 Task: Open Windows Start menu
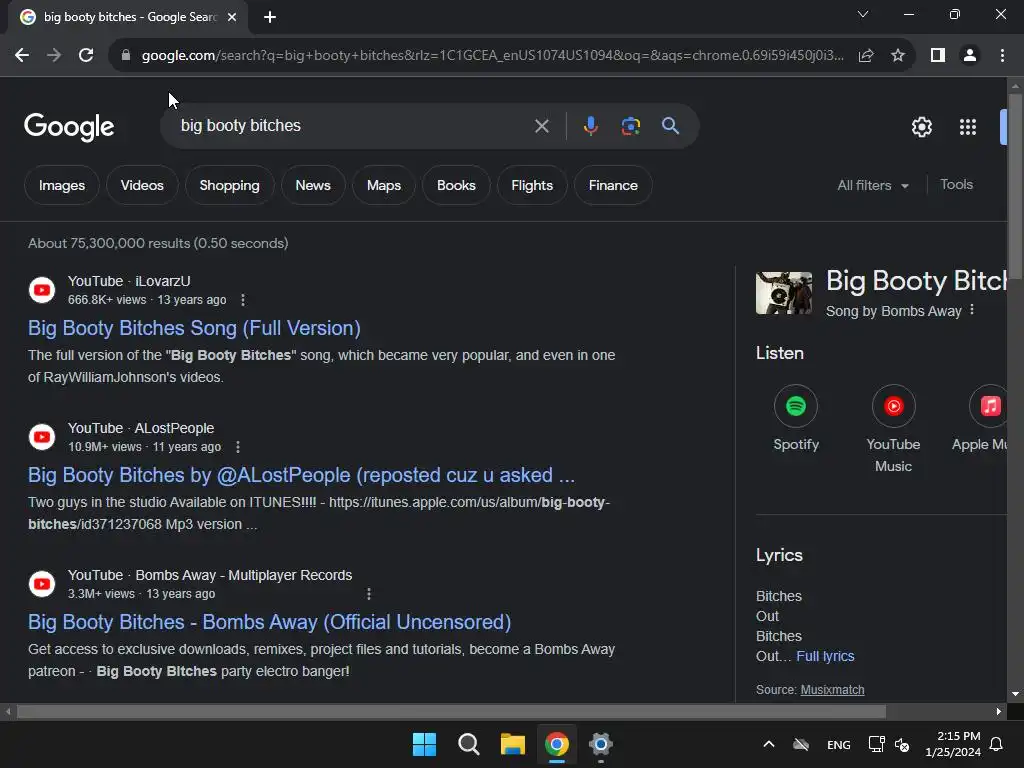pos(424,744)
